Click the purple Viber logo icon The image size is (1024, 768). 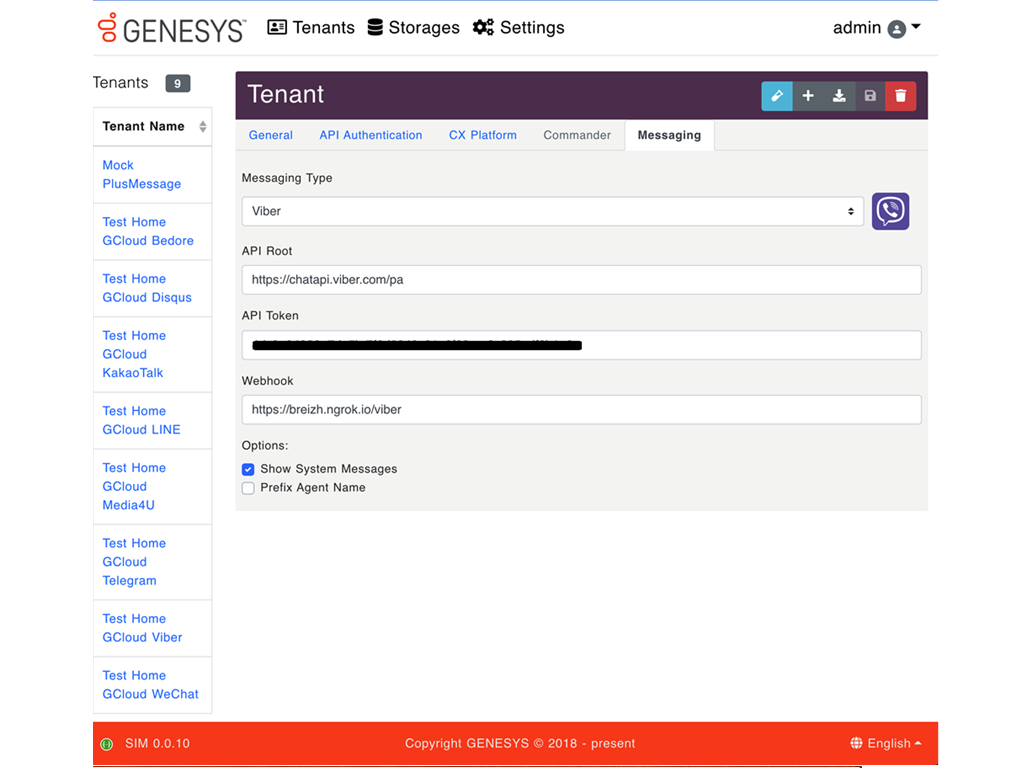point(890,211)
